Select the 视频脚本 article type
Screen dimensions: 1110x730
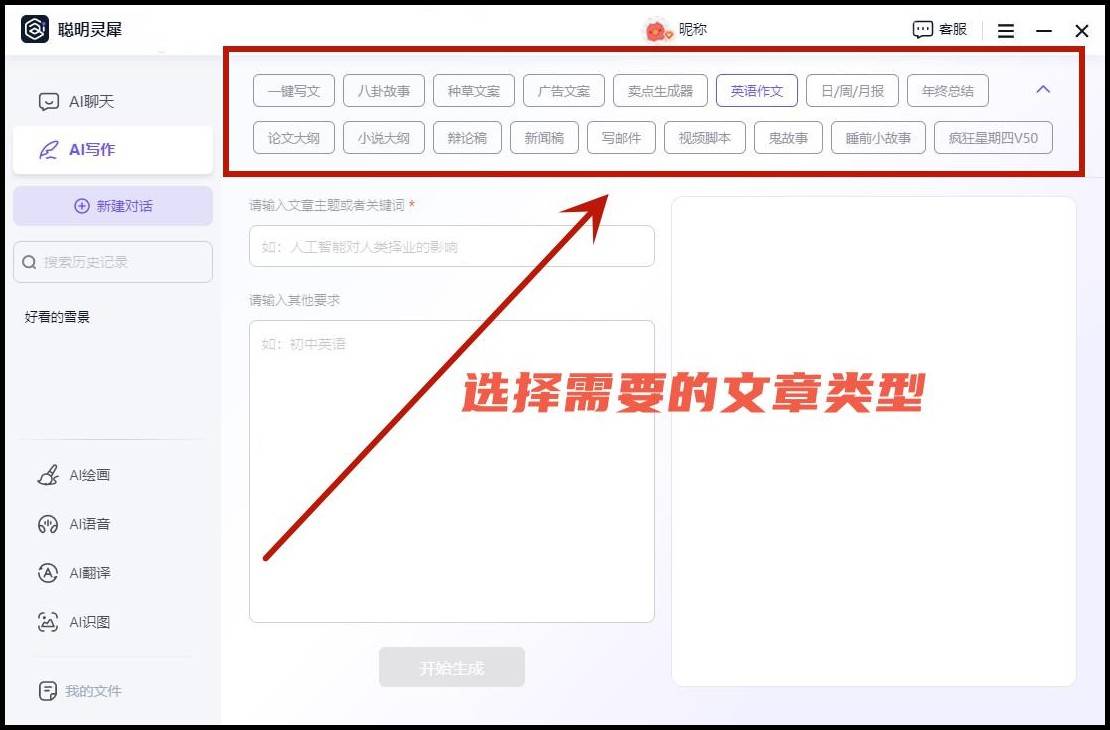coord(705,137)
